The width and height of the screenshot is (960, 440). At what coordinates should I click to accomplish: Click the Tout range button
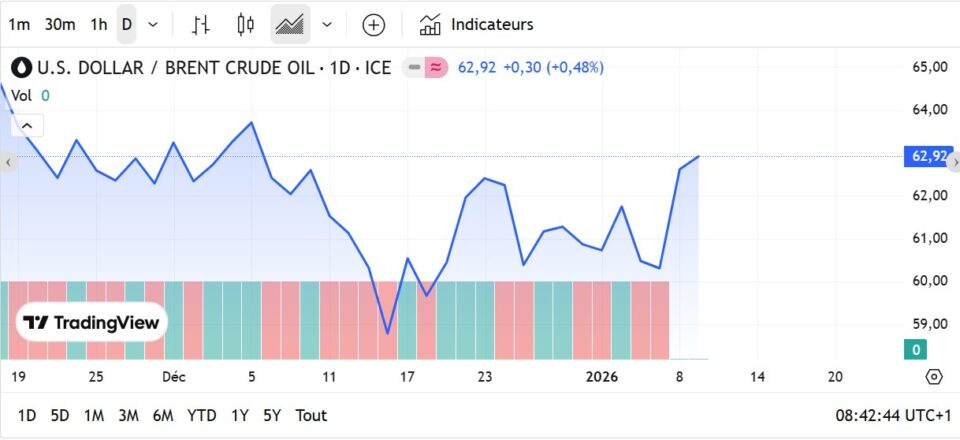click(x=311, y=415)
